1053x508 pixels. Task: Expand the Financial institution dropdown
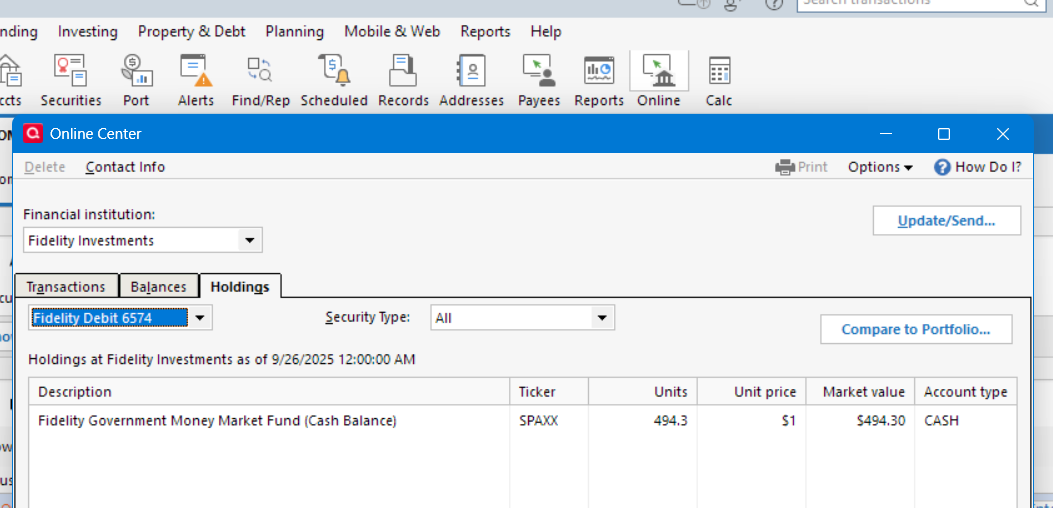click(250, 241)
